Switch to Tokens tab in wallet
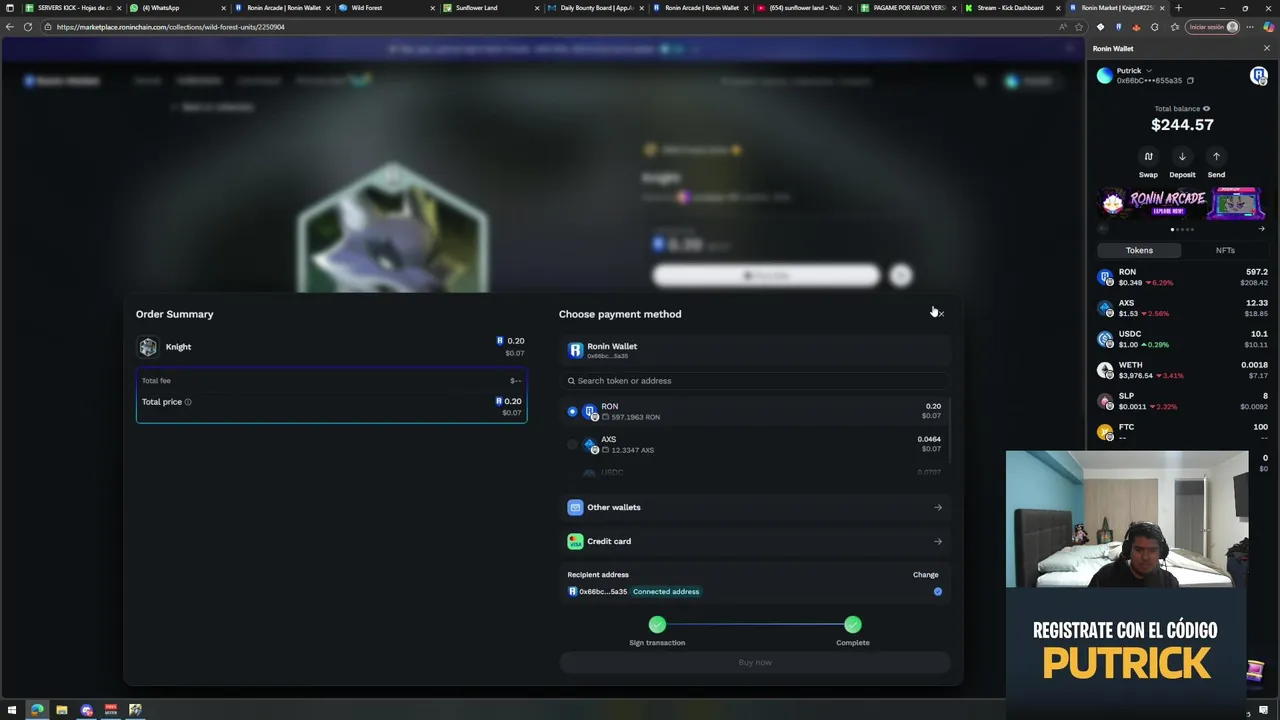This screenshot has width=1280, height=720. (x=1139, y=250)
